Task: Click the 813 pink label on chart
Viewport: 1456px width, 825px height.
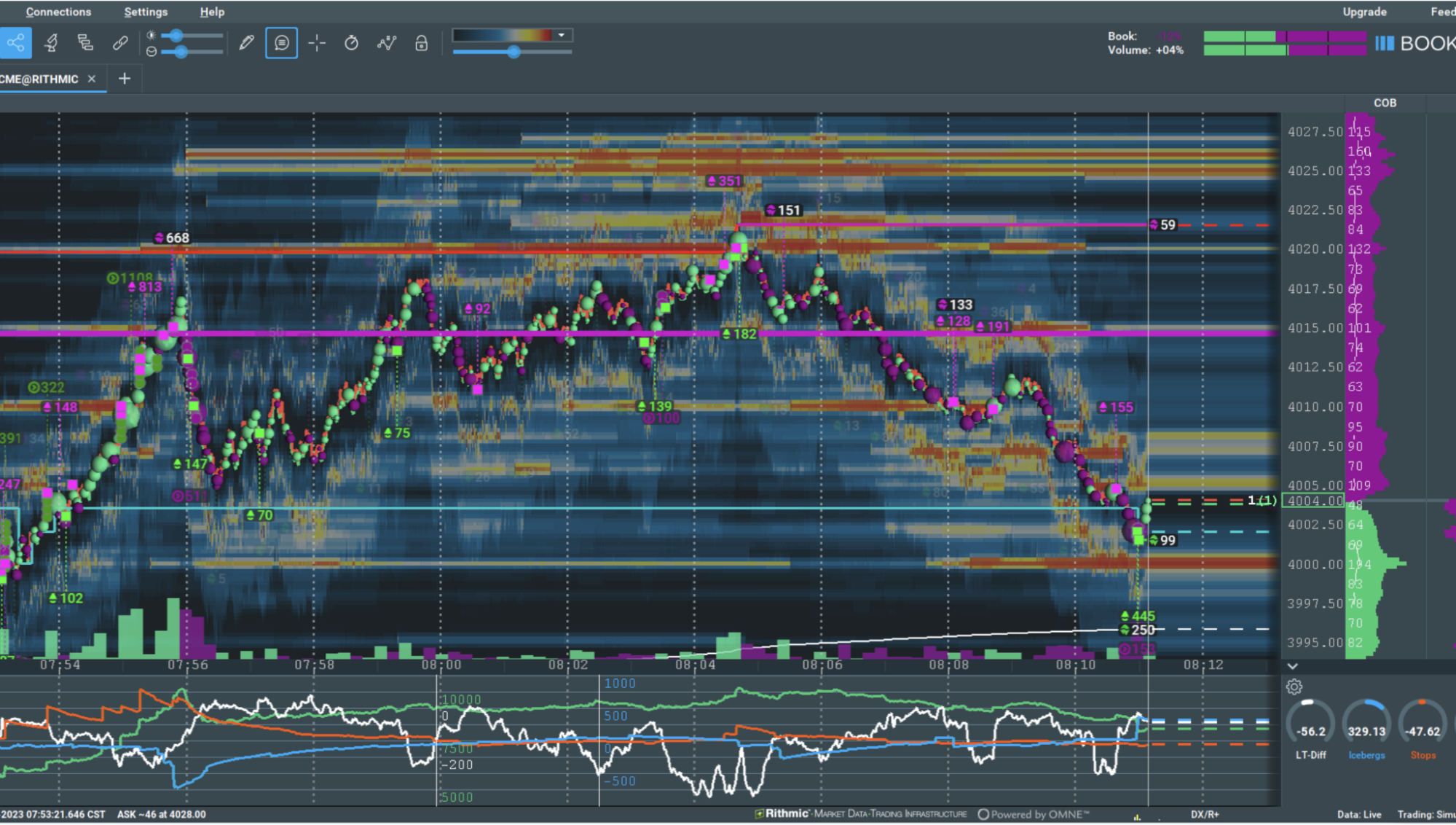Action: coord(145,287)
